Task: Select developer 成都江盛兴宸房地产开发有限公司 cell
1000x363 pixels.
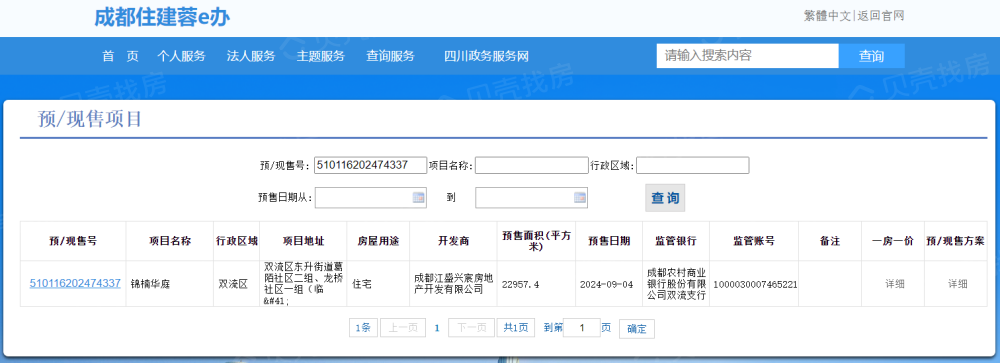Action: tap(453, 284)
